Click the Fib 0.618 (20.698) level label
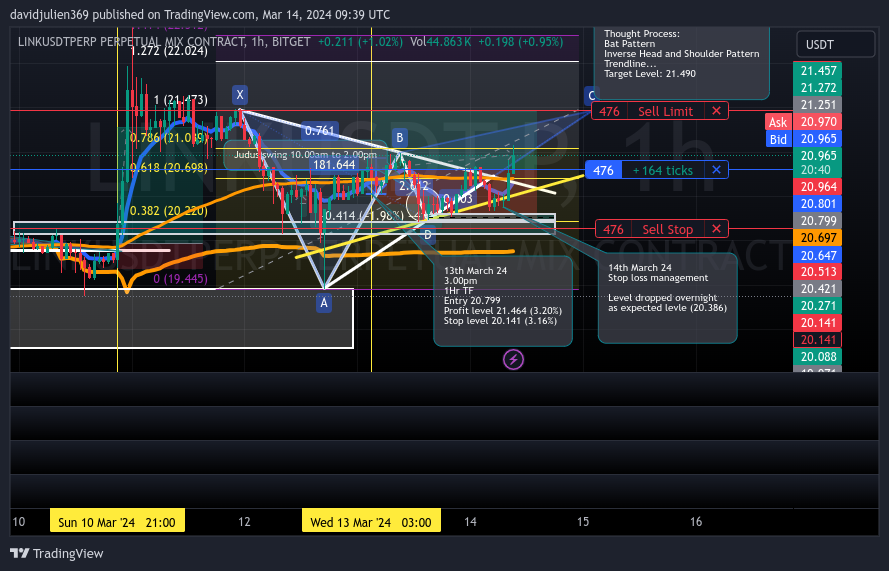Image resolution: width=889 pixels, height=571 pixels. 169,168
